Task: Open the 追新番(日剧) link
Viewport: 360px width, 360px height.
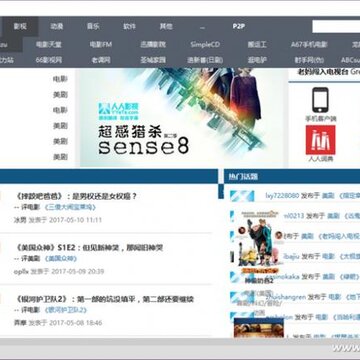Action: click(205, 60)
